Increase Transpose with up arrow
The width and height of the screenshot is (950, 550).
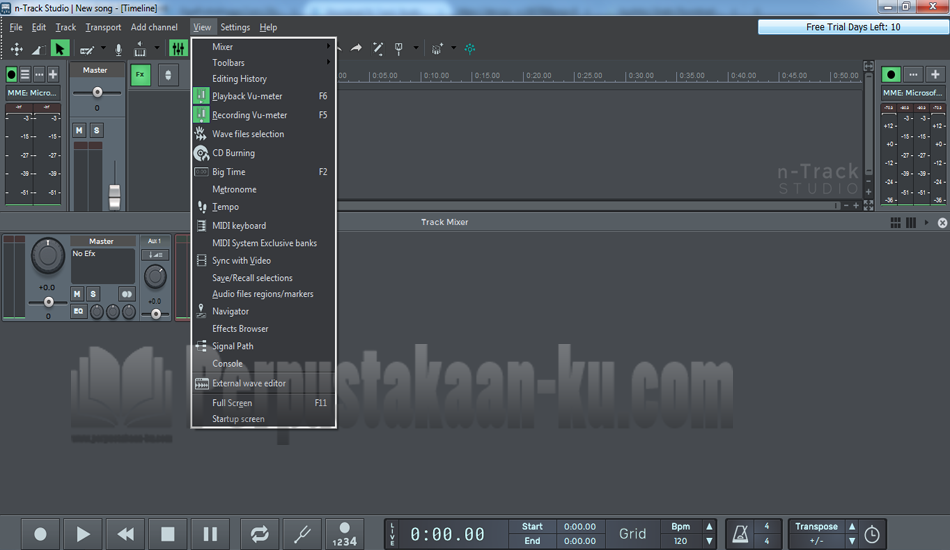pyautogui.click(x=852, y=526)
